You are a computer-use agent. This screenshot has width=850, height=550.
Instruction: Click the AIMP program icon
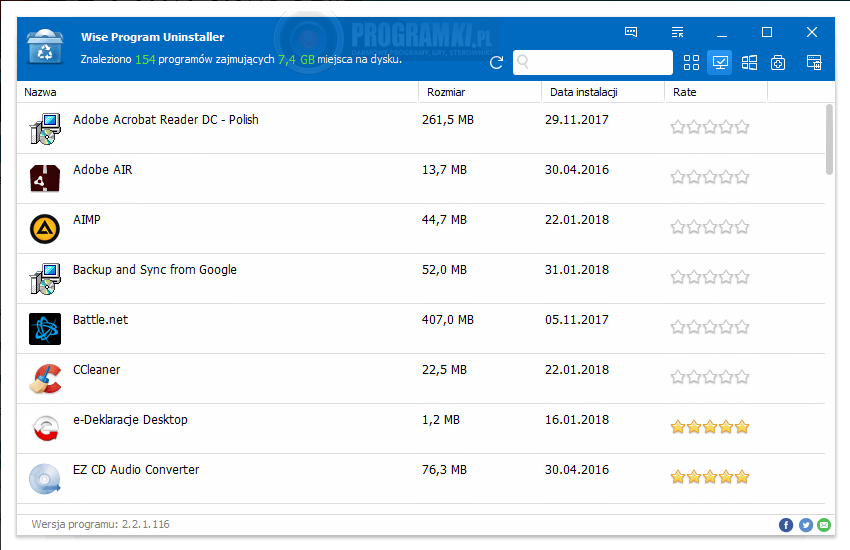coord(45,229)
